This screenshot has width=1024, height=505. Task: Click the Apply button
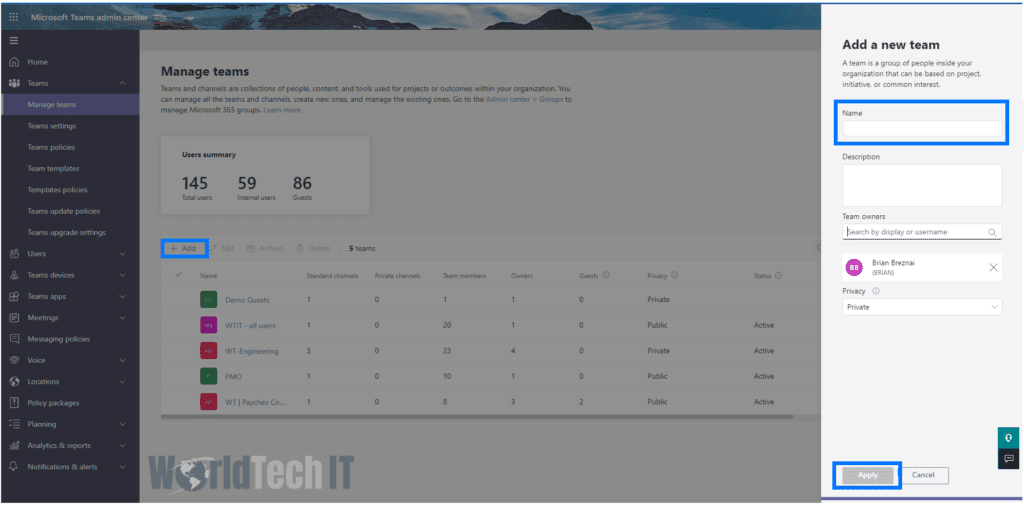point(867,475)
